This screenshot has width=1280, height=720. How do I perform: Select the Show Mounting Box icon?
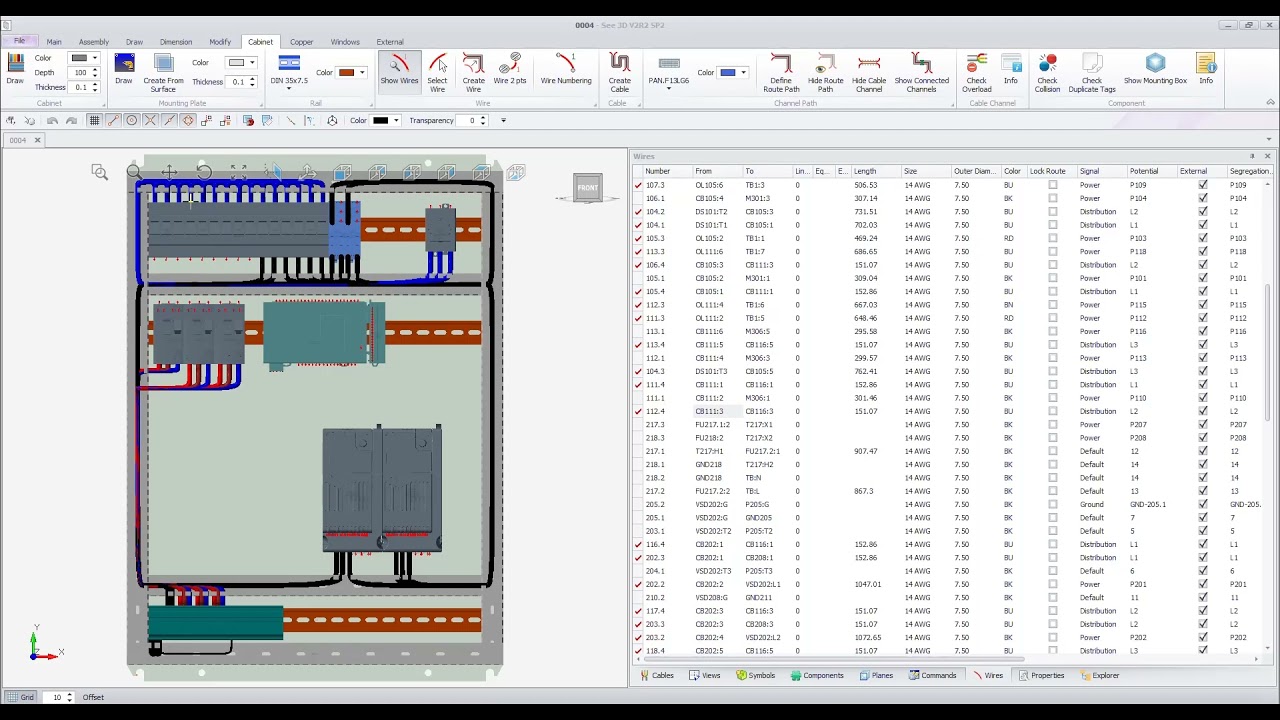[x=1155, y=70]
